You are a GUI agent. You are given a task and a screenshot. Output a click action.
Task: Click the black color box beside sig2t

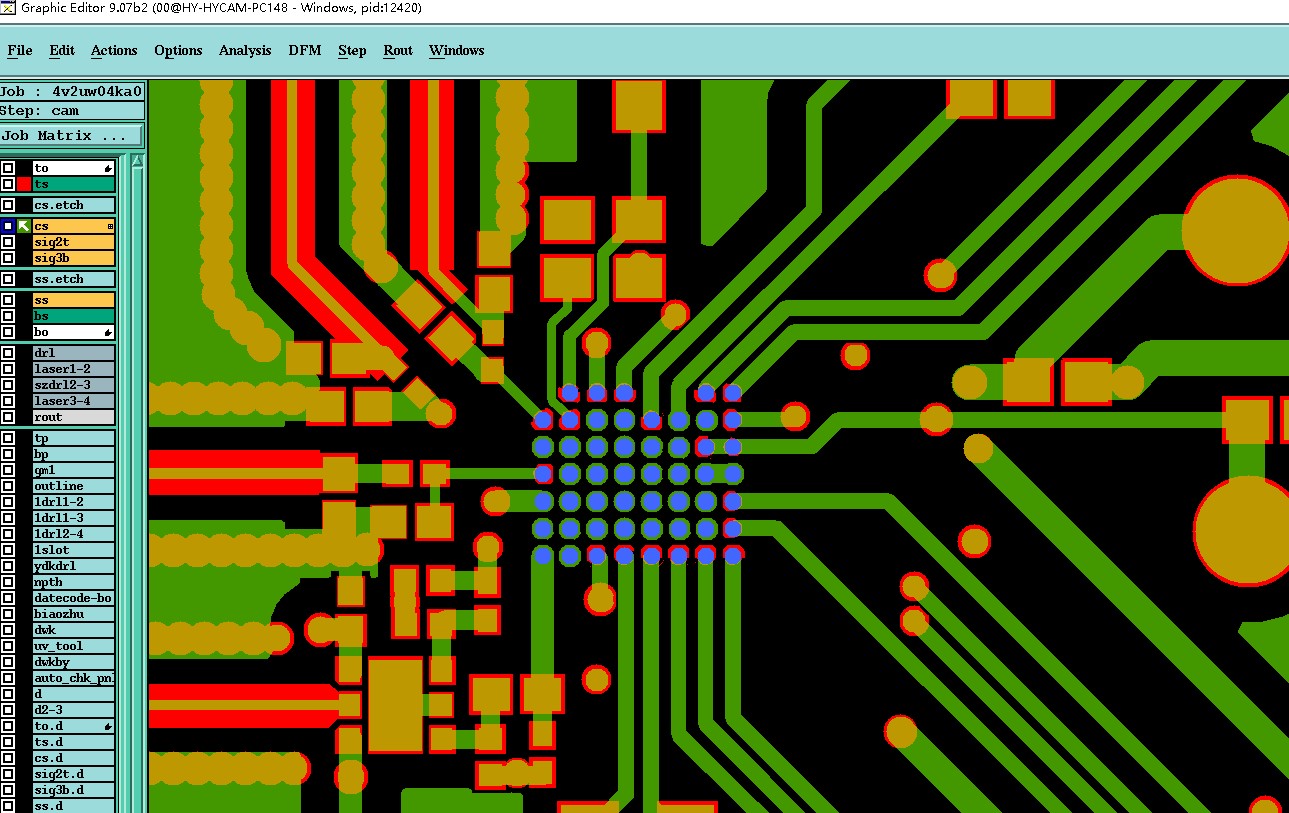(x=24, y=242)
